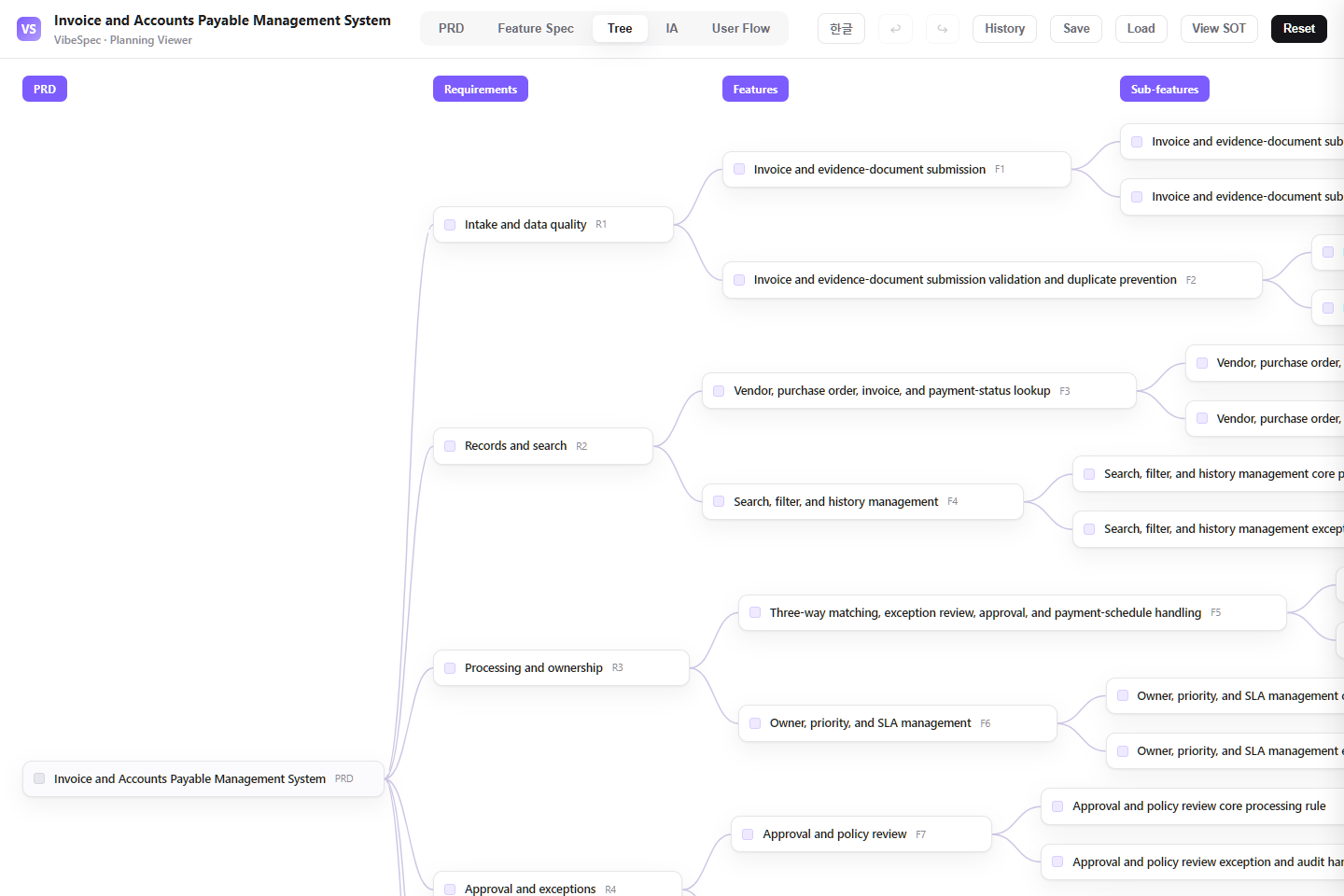This screenshot has height=896, width=1344.
Task: Select the Processing and ownership R3 node
Action: tap(561, 668)
